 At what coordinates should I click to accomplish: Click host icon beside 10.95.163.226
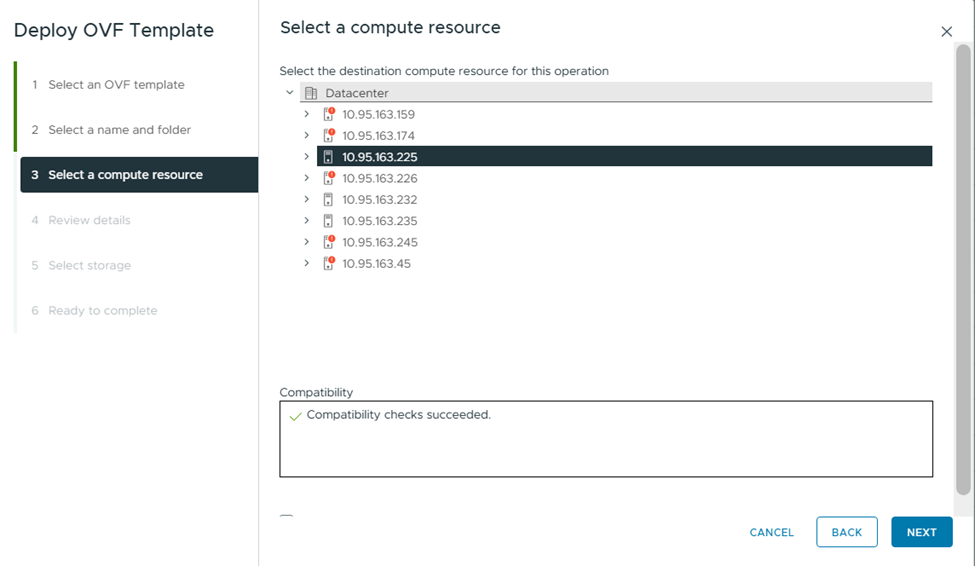point(328,178)
